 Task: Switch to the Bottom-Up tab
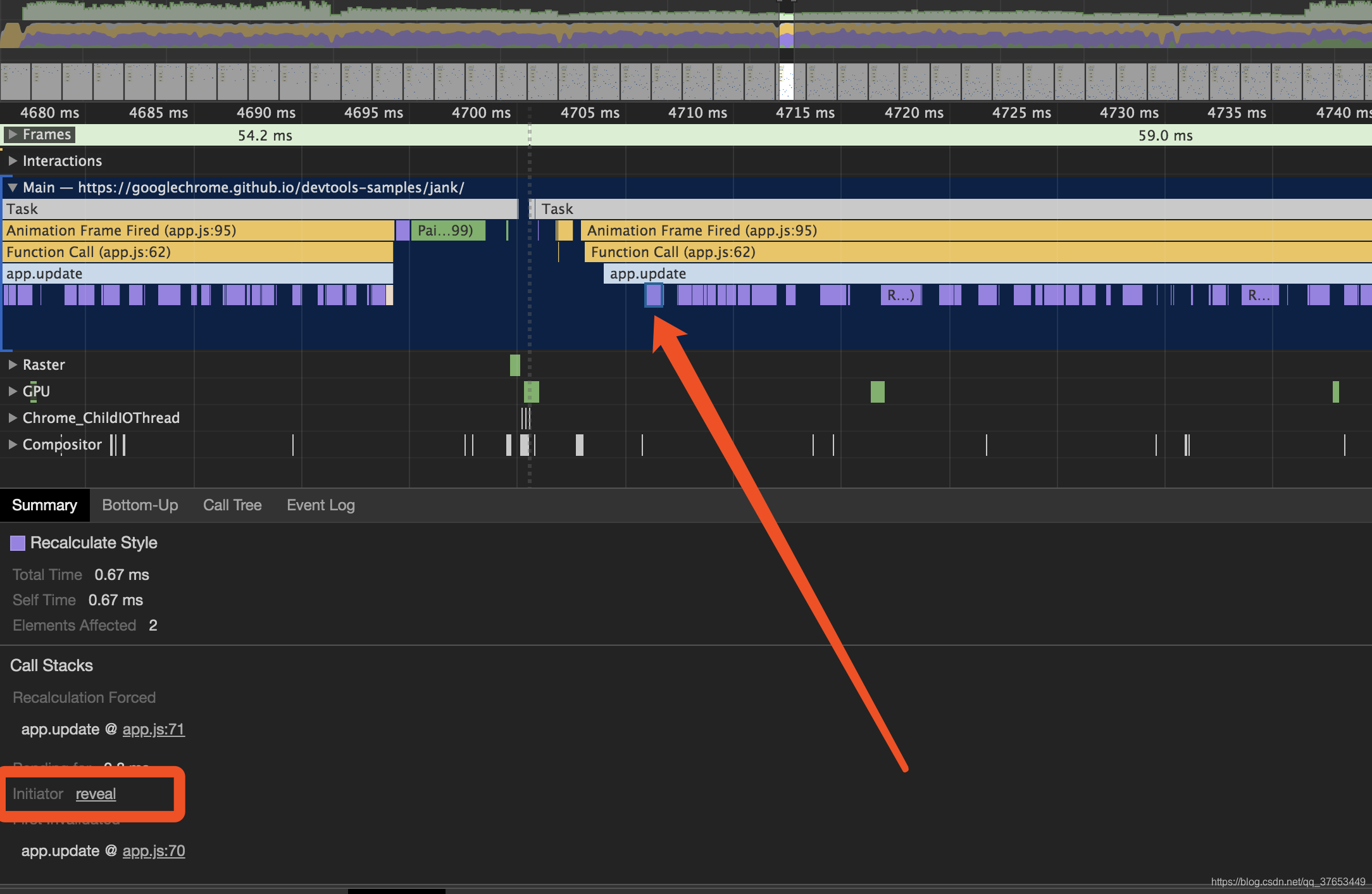click(x=140, y=505)
